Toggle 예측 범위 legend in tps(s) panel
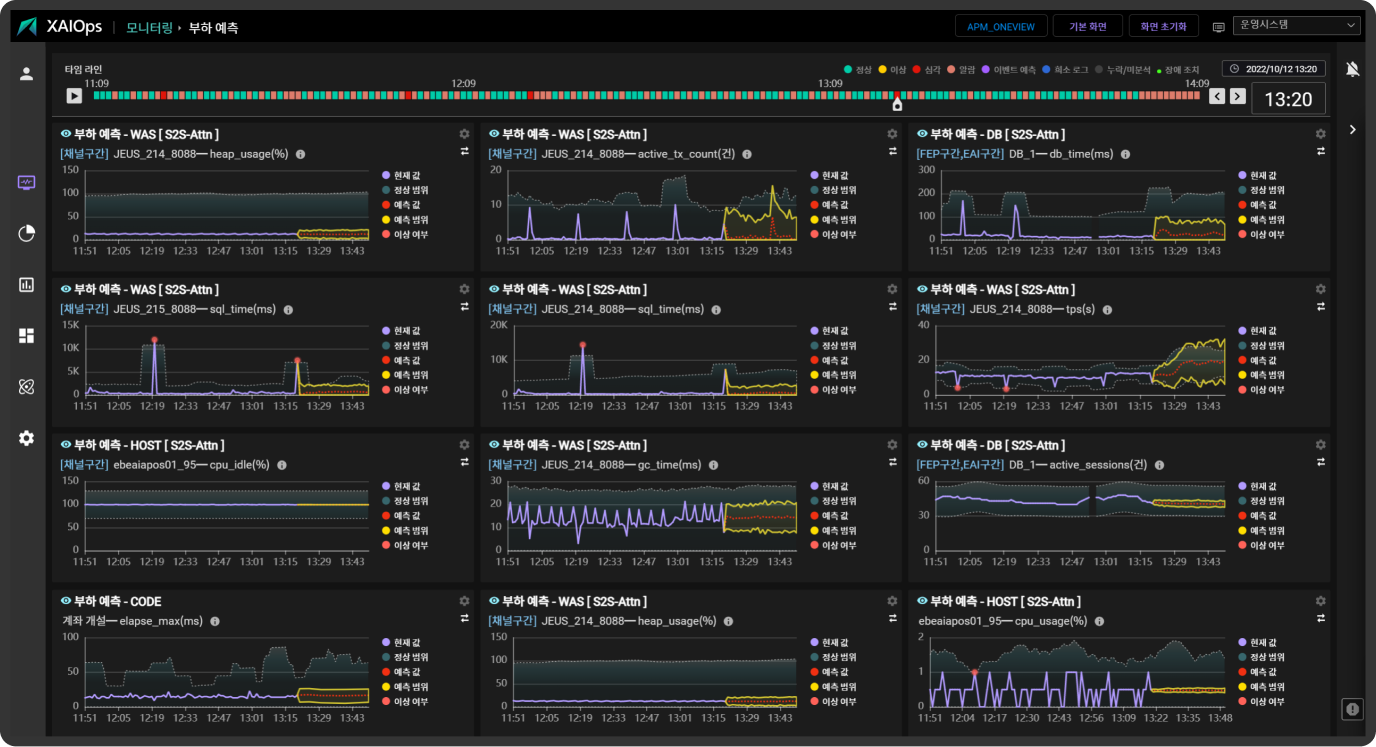The image size is (1376, 747). tap(1262, 375)
